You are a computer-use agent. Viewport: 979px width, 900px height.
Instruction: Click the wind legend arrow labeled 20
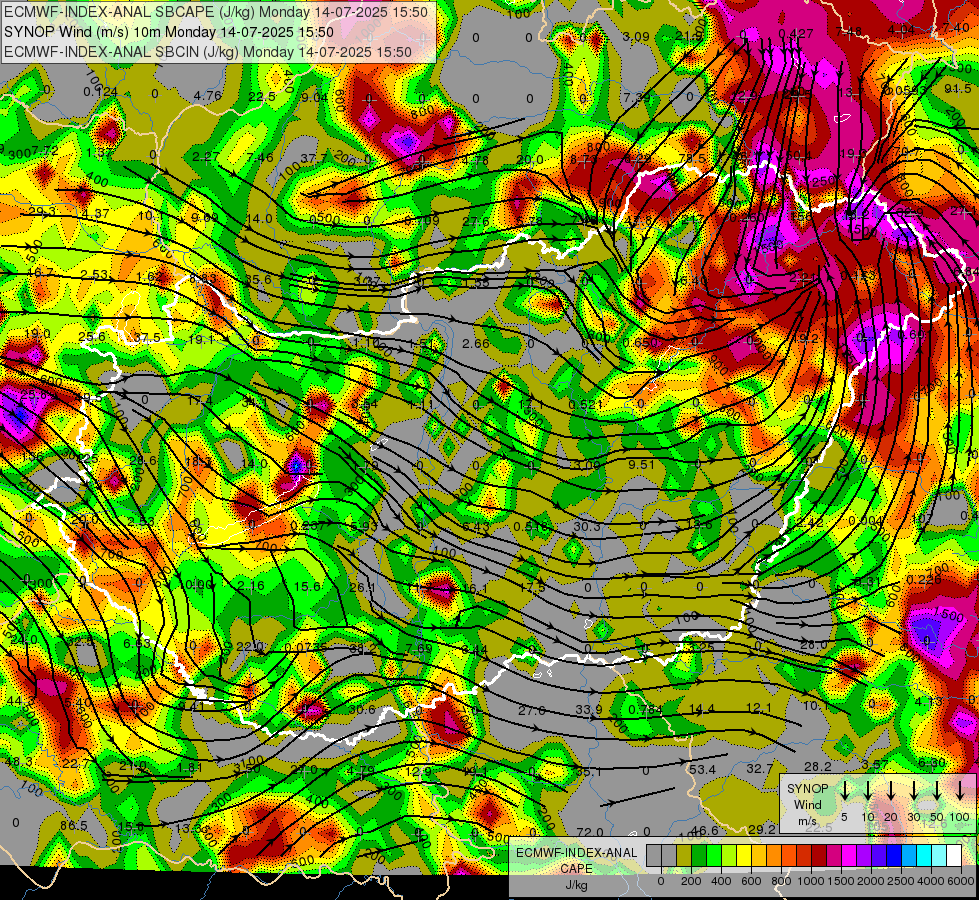(x=890, y=791)
